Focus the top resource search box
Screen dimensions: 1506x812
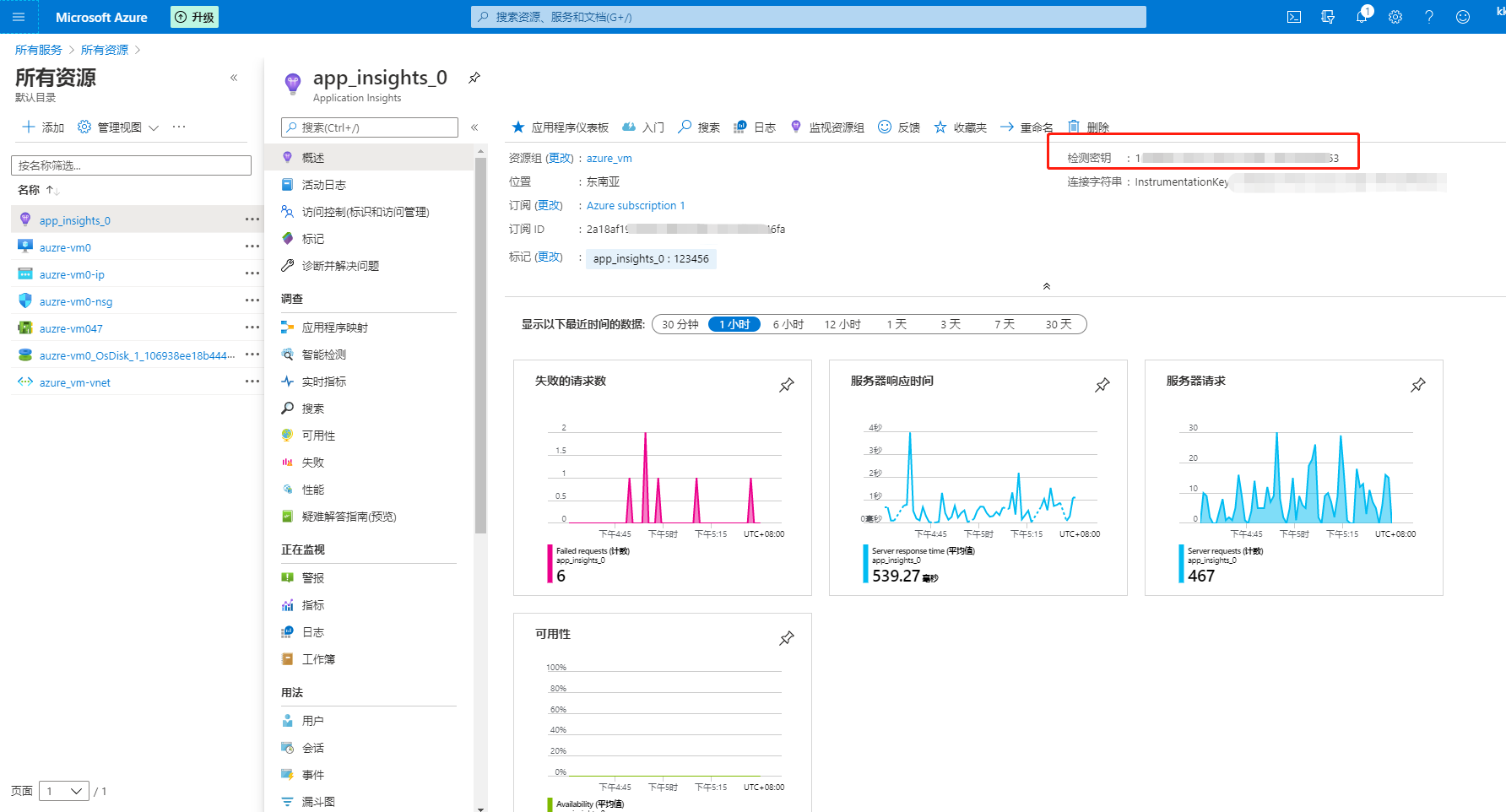[809, 17]
